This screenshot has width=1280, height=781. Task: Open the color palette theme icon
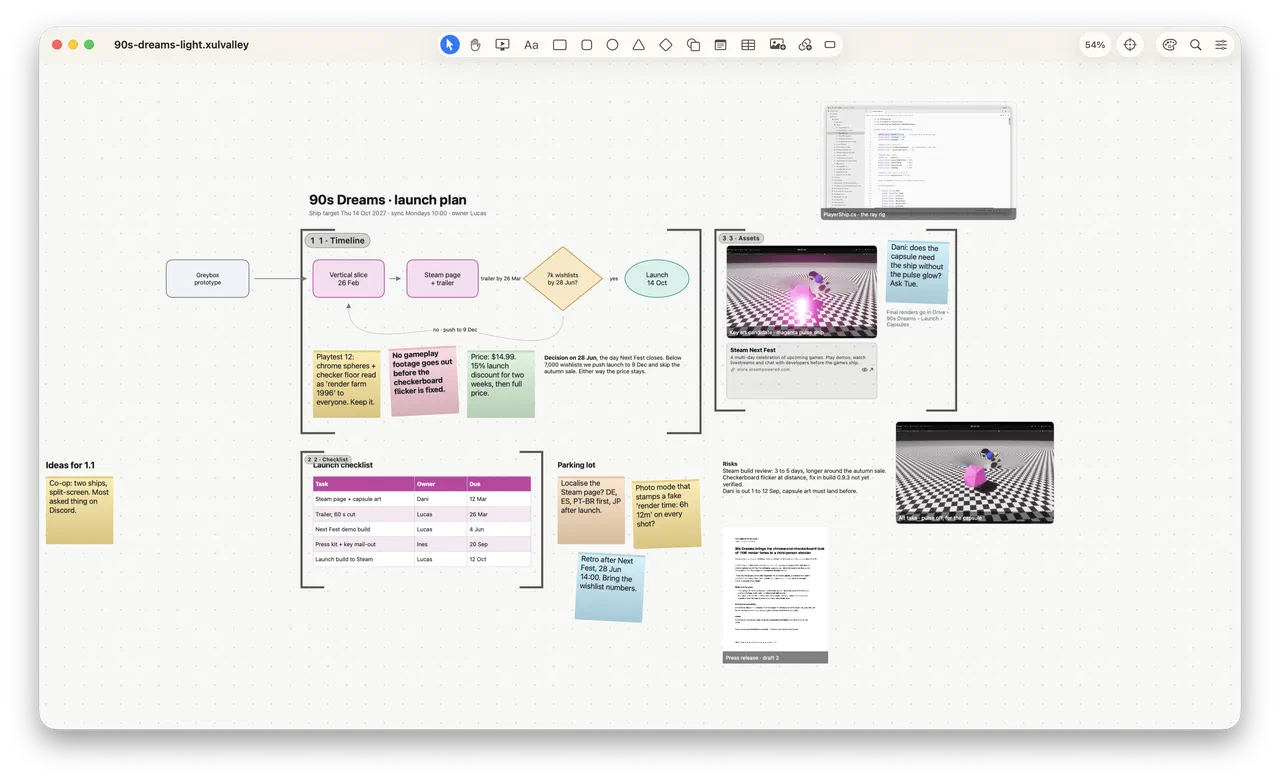(1169, 45)
